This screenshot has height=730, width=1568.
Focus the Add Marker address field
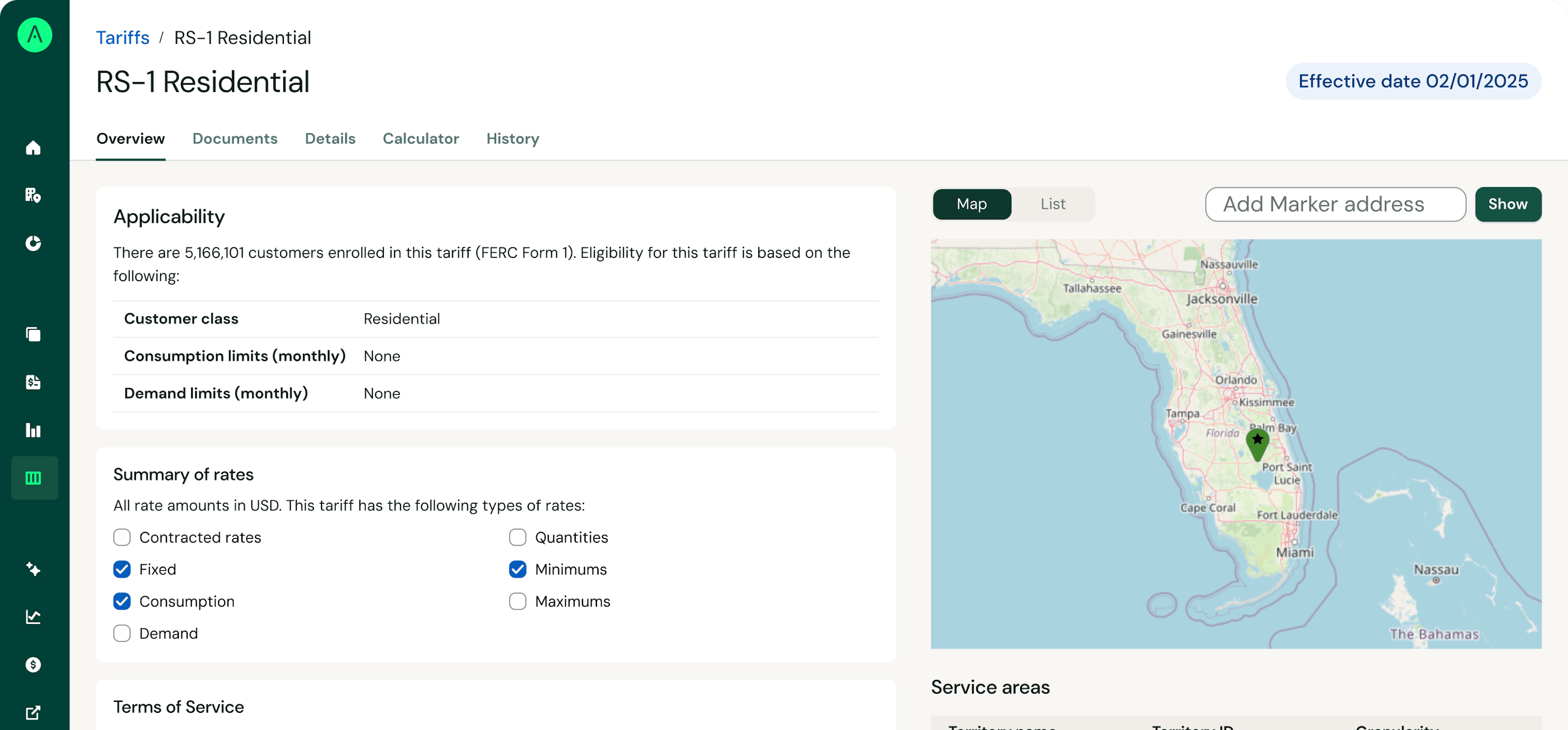(1335, 204)
